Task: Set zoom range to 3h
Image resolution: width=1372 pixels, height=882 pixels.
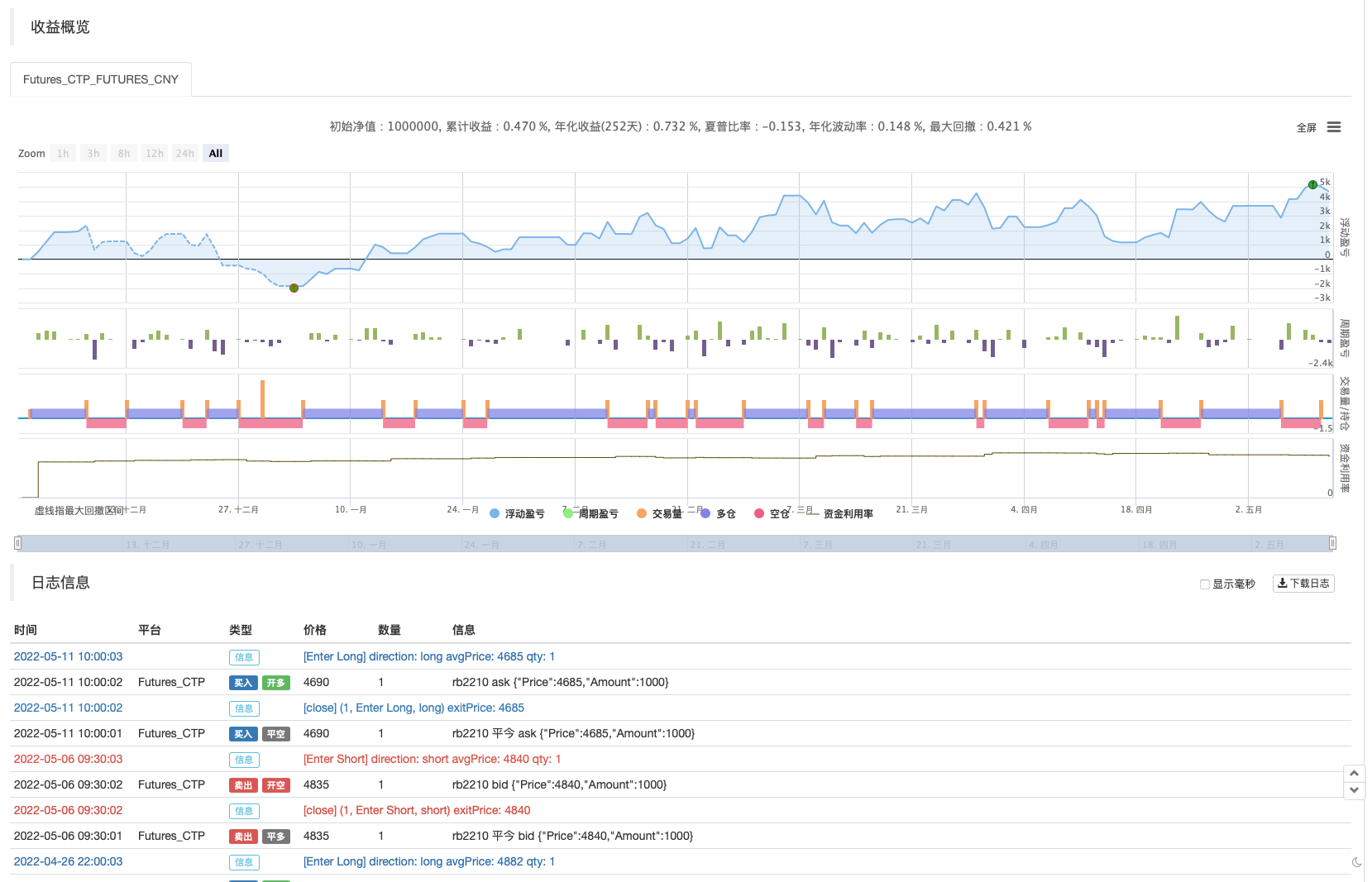Action: (x=93, y=154)
